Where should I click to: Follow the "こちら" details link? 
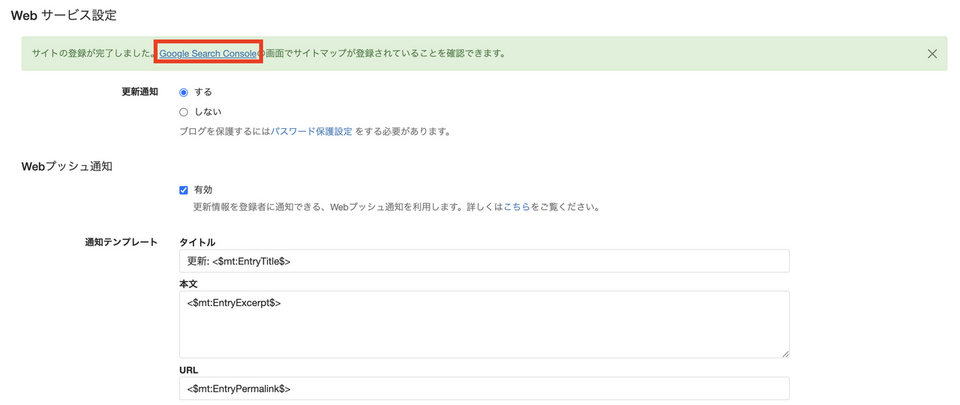(x=516, y=208)
